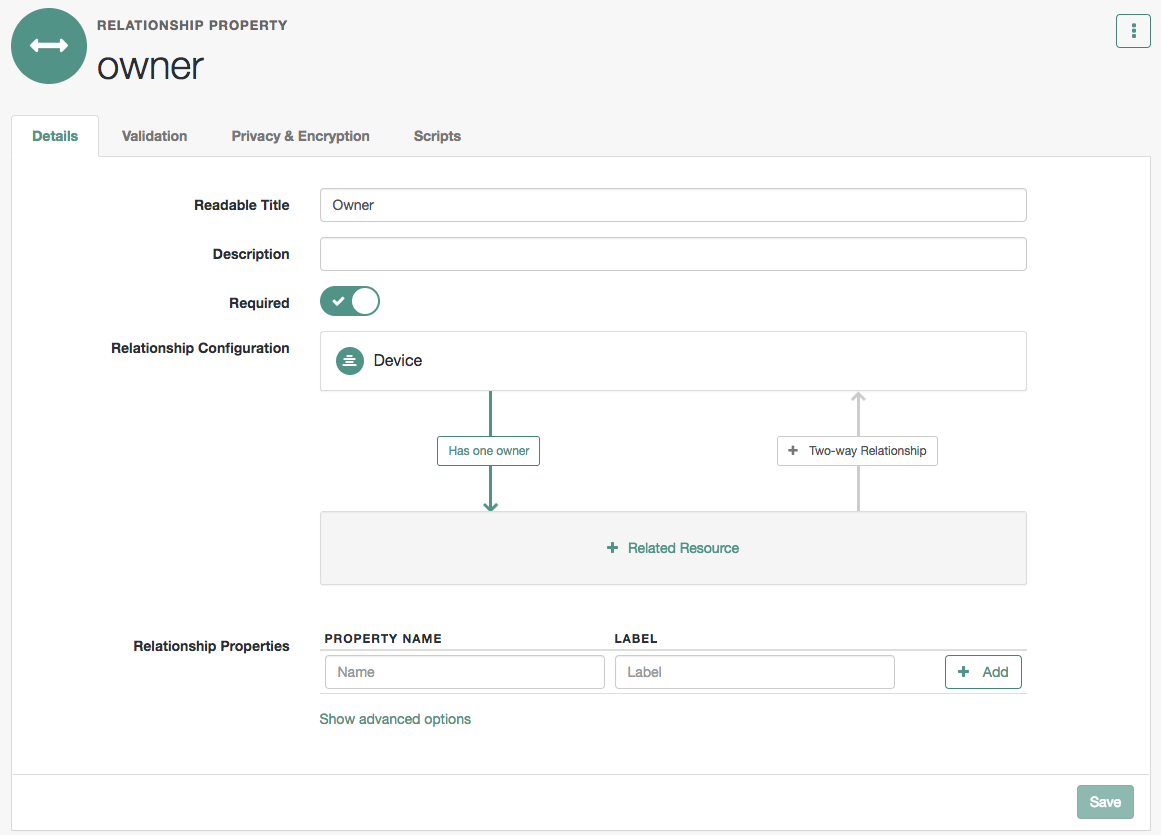Click the plus icon on Add button

pos(964,672)
